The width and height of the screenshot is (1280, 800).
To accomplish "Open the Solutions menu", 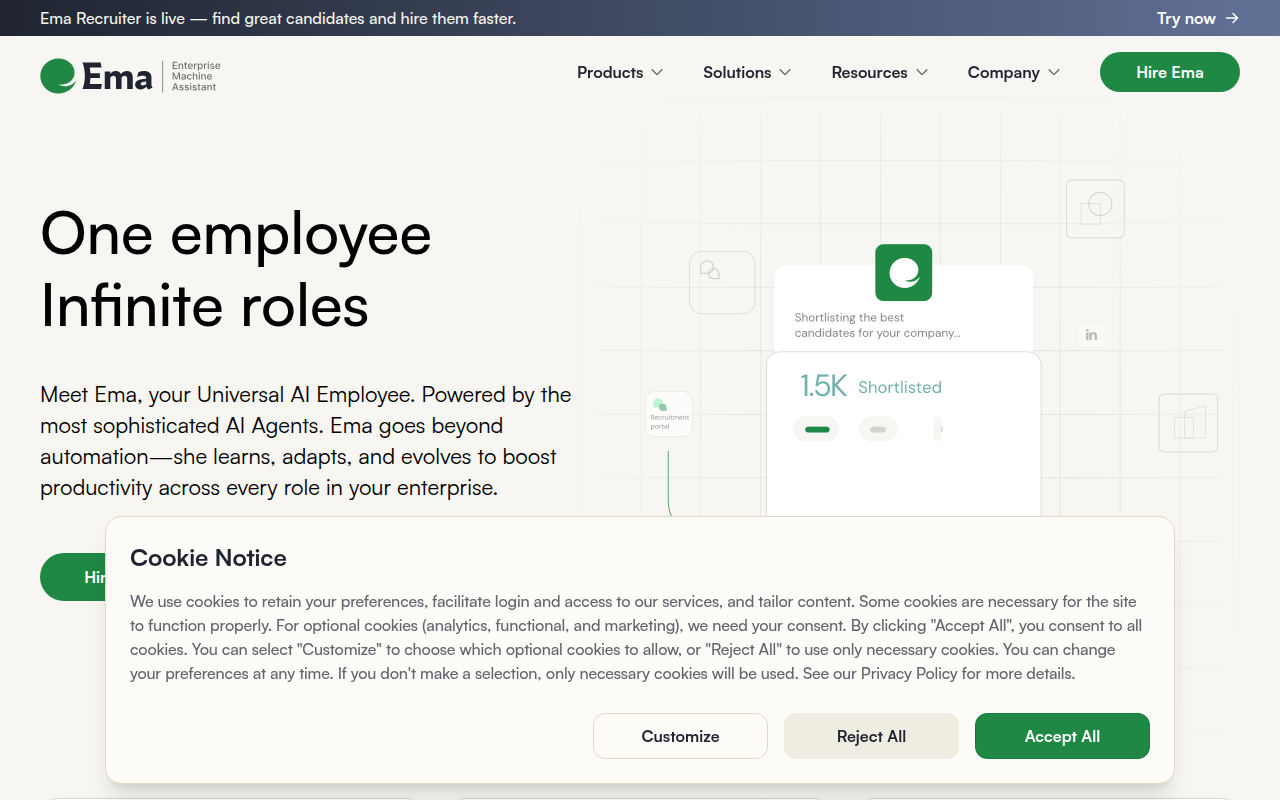I will (x=747, y=72).
